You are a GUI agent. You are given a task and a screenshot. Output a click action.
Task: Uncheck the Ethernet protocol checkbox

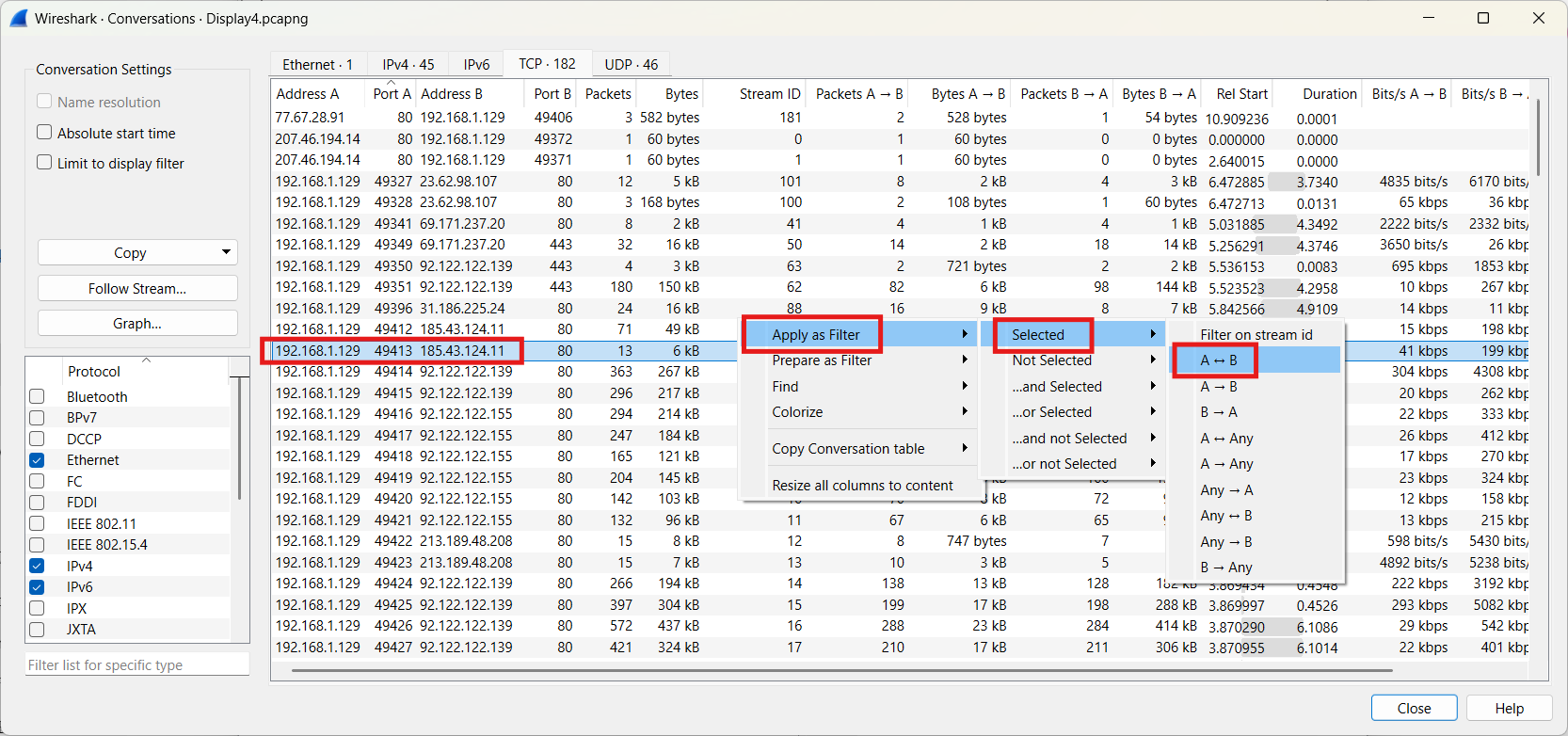coord(37,459)
